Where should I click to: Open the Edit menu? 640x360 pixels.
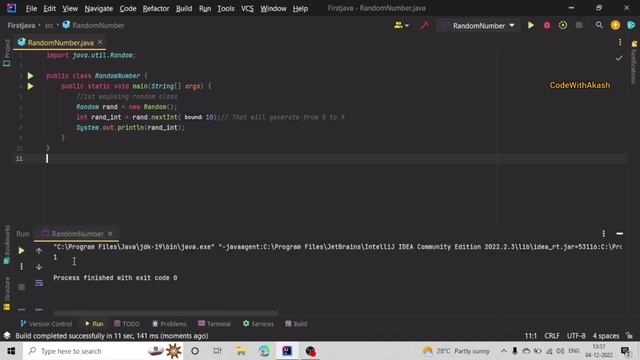point(49,8)
